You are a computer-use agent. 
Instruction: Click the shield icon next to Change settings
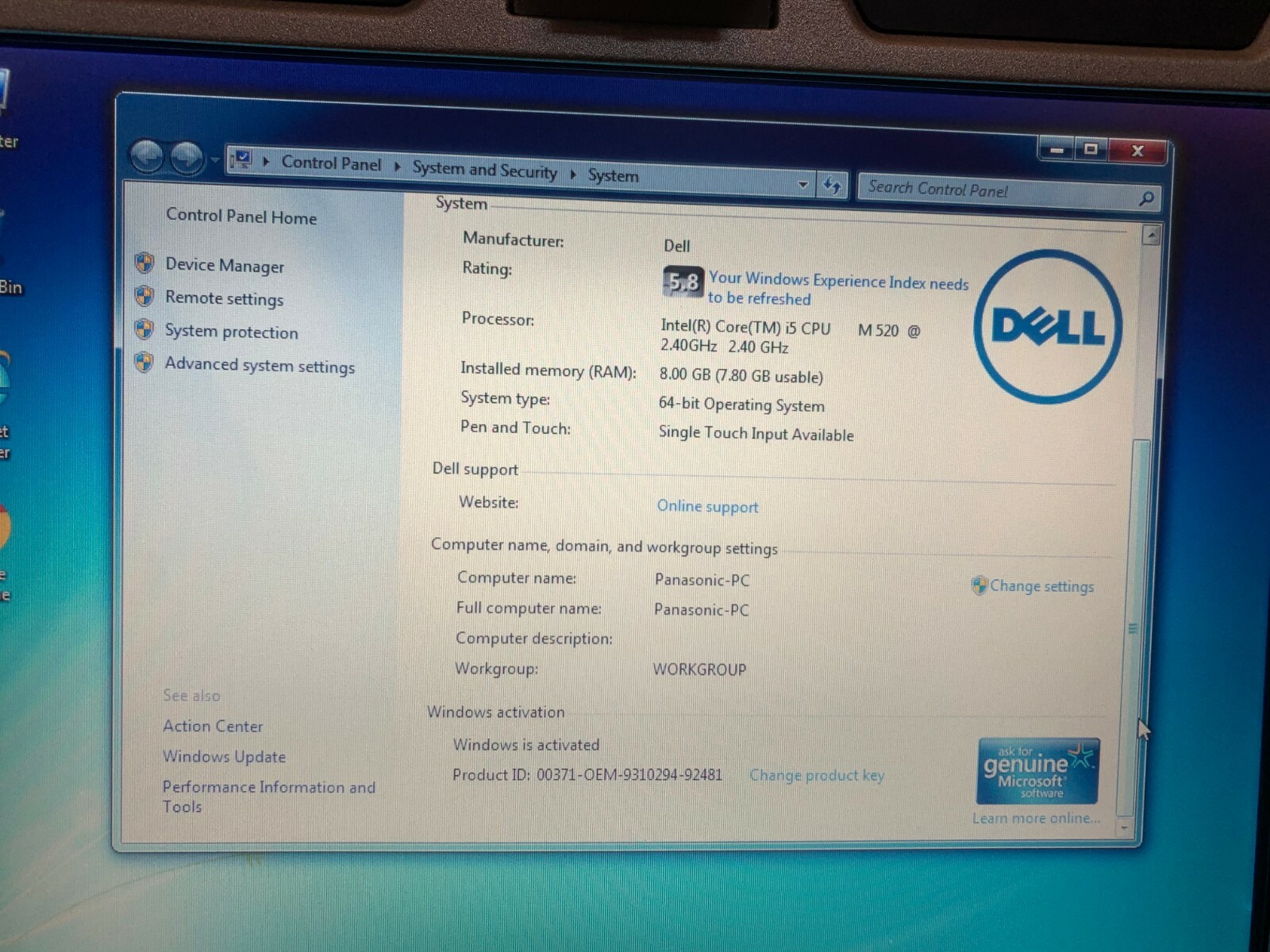(x=979, y=585)
